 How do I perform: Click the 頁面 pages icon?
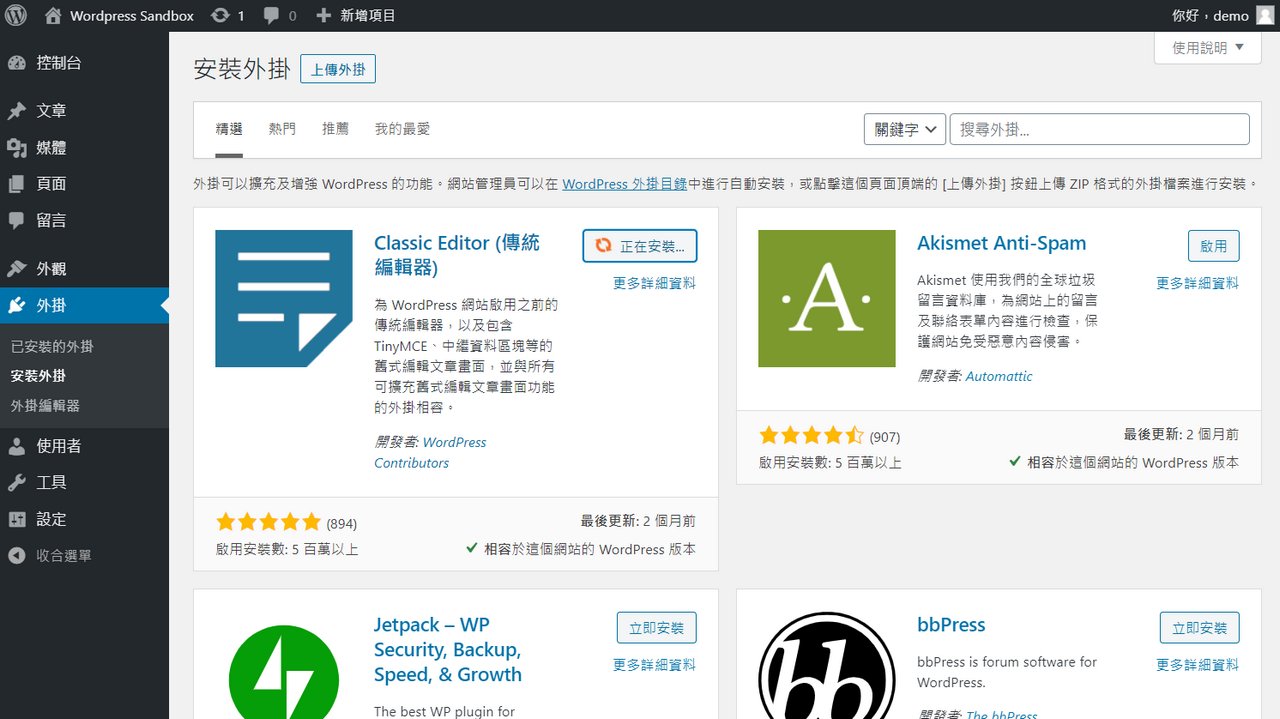click(x=16, y=184)
